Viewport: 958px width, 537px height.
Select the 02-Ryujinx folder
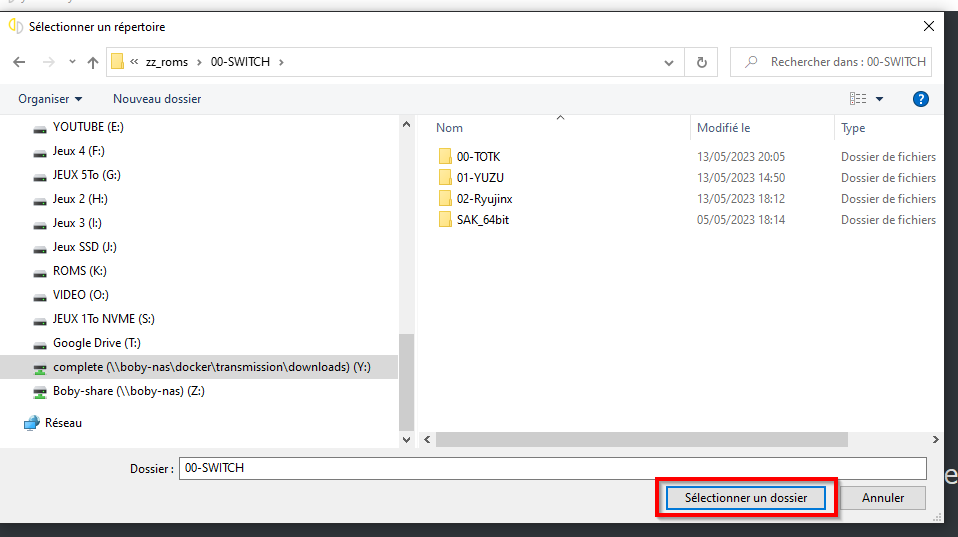pos(484,199)
